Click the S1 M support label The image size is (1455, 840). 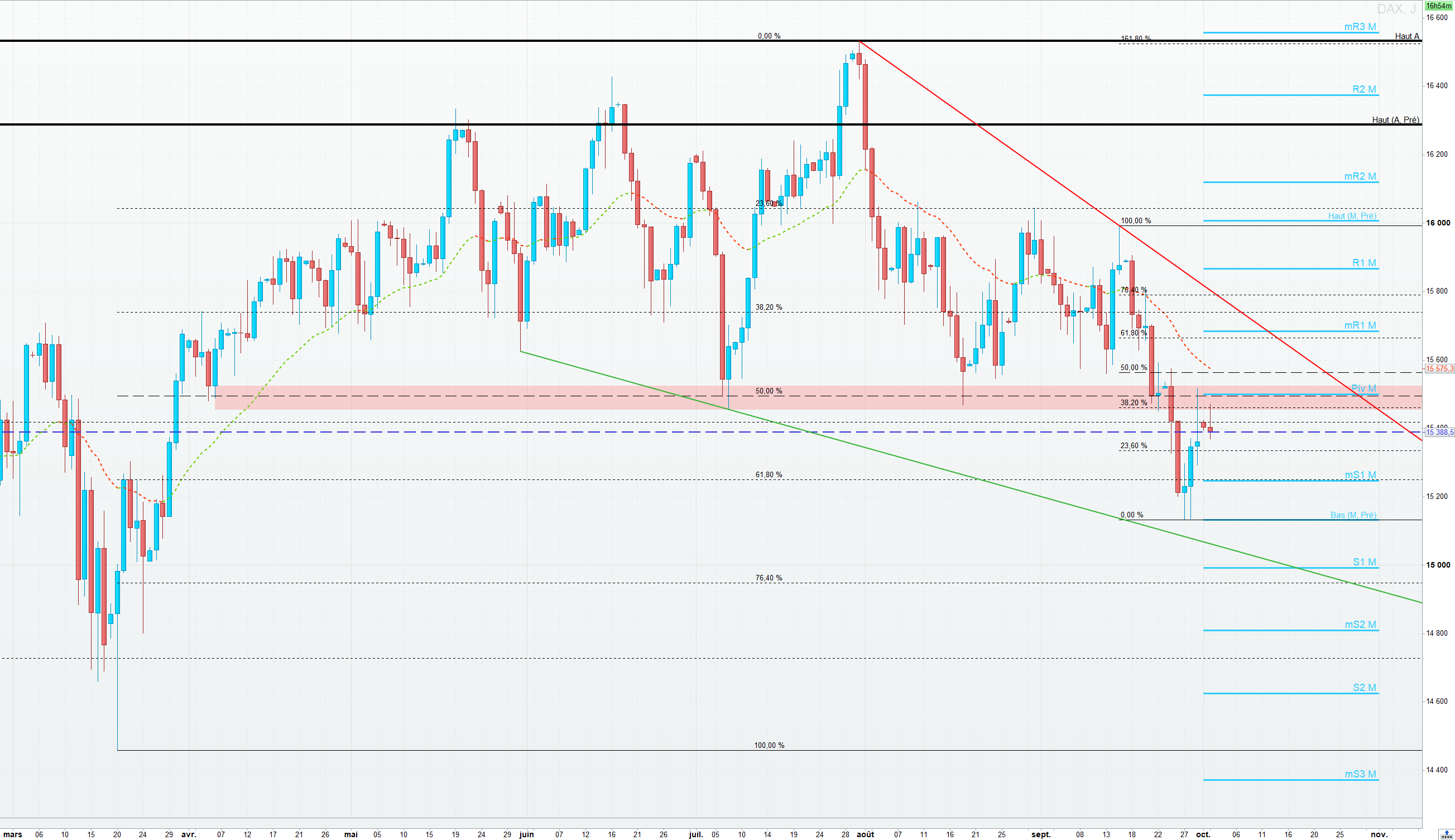pos(1364,562)
